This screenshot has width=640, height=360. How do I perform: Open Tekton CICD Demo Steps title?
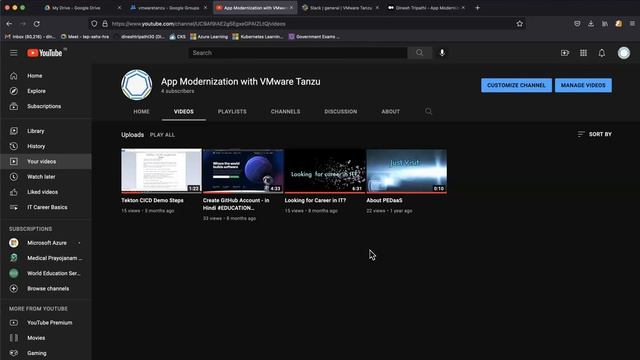(x=152, y=200)
